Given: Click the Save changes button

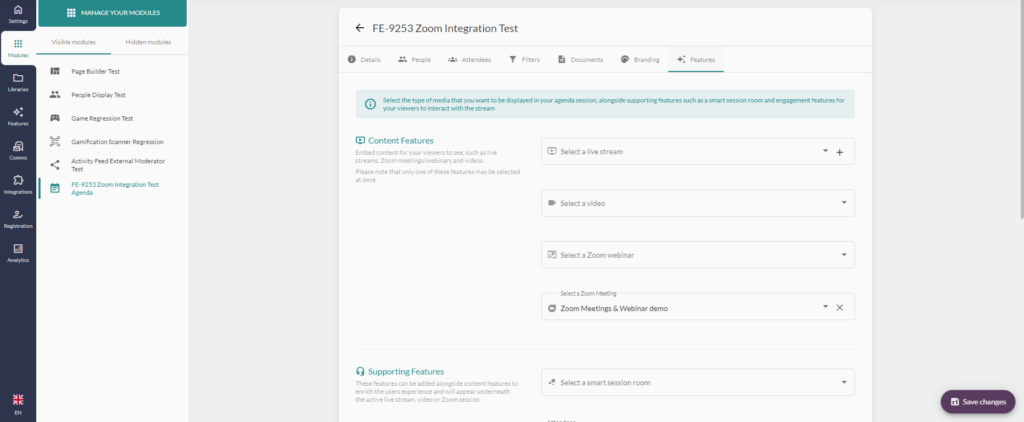Looking at the screenshot, I should pyautogui.click(x=978, y=401).
